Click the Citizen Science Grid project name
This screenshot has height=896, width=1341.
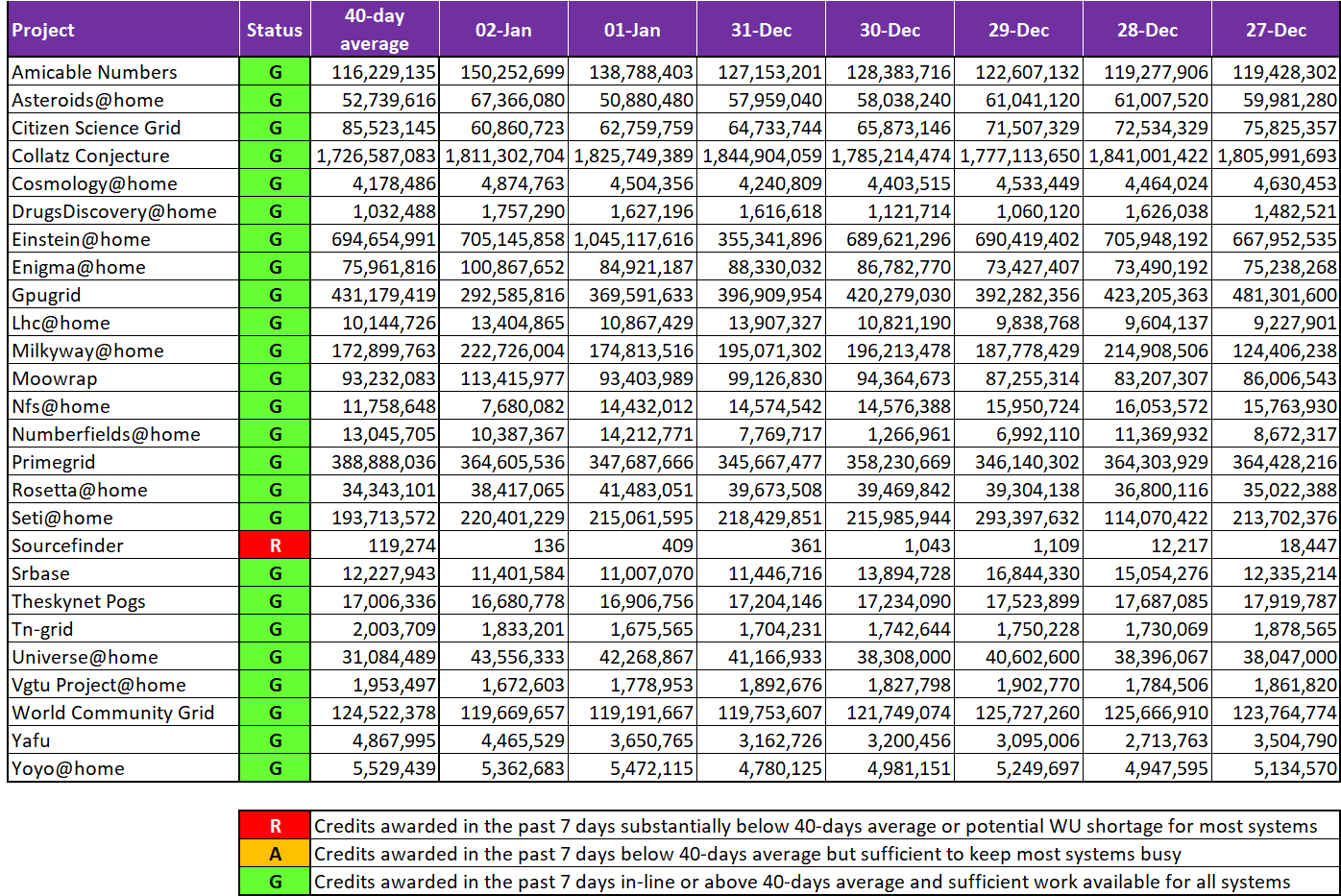coord(96,128)
